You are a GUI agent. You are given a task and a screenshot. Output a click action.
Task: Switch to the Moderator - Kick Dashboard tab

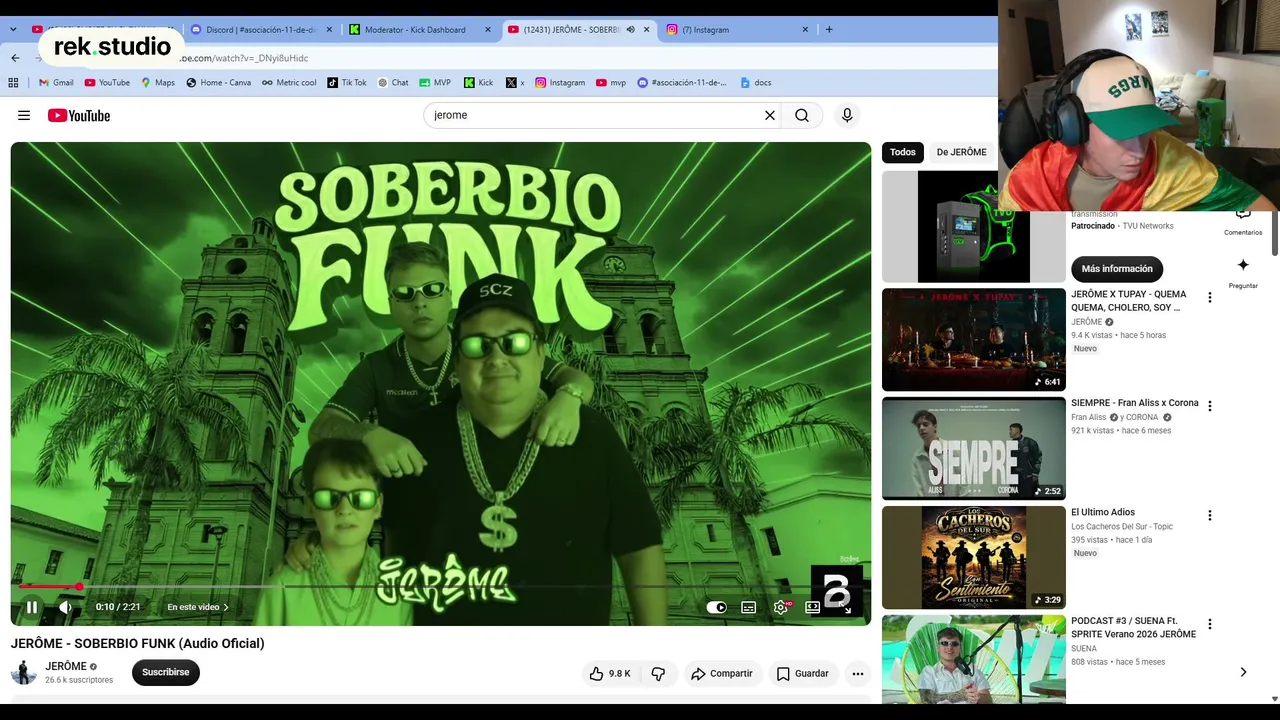(x=420, y=30)
